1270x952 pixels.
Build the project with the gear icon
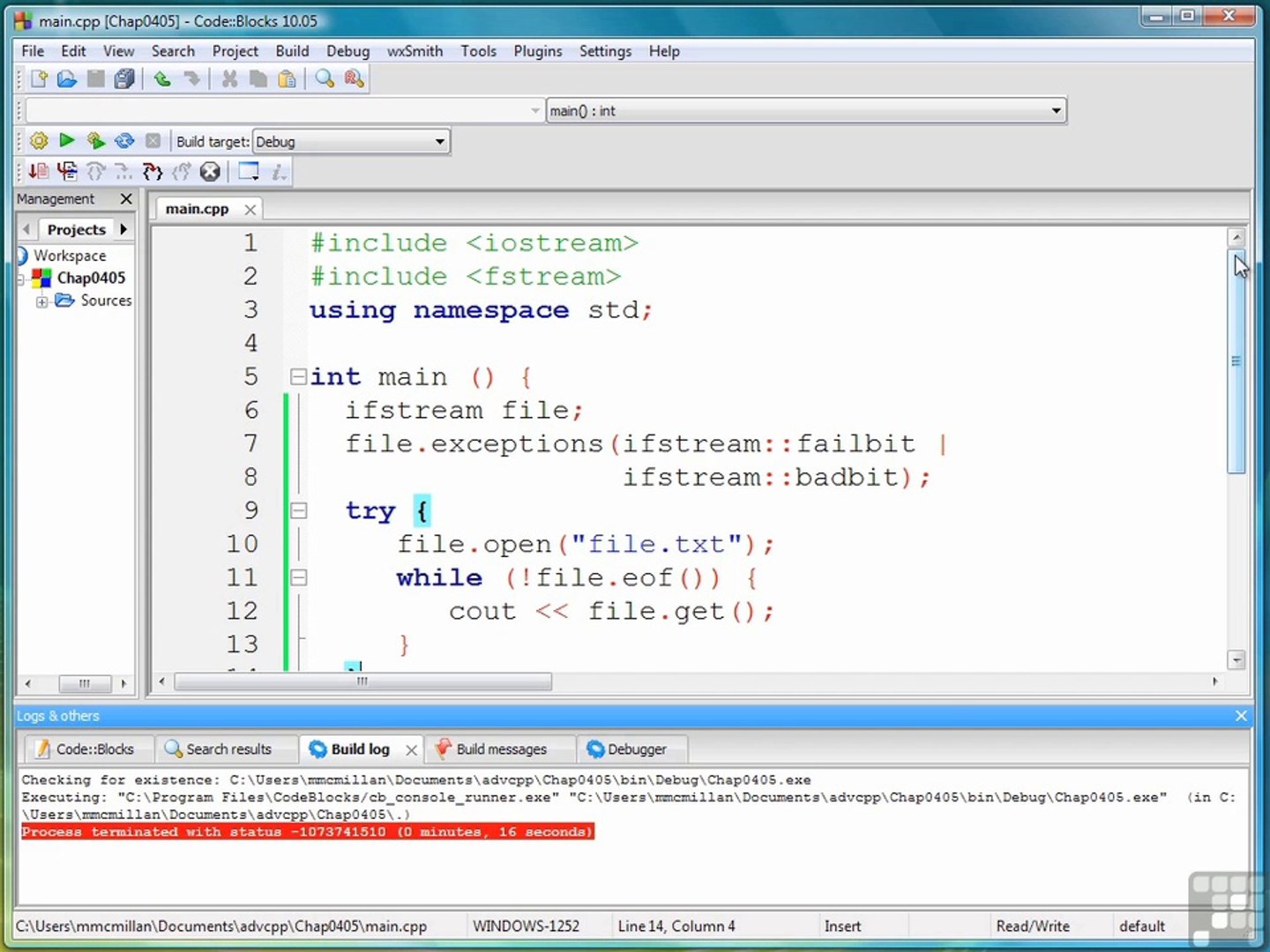pos(39,141)
